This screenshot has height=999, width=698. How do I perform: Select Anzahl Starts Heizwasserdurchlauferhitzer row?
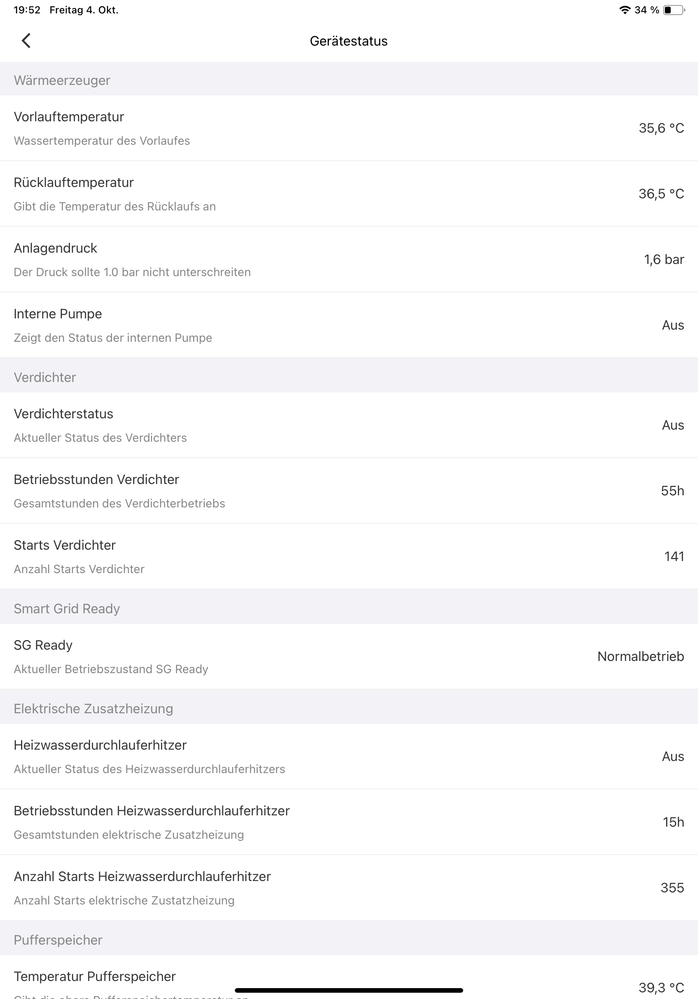coord(349,887)
